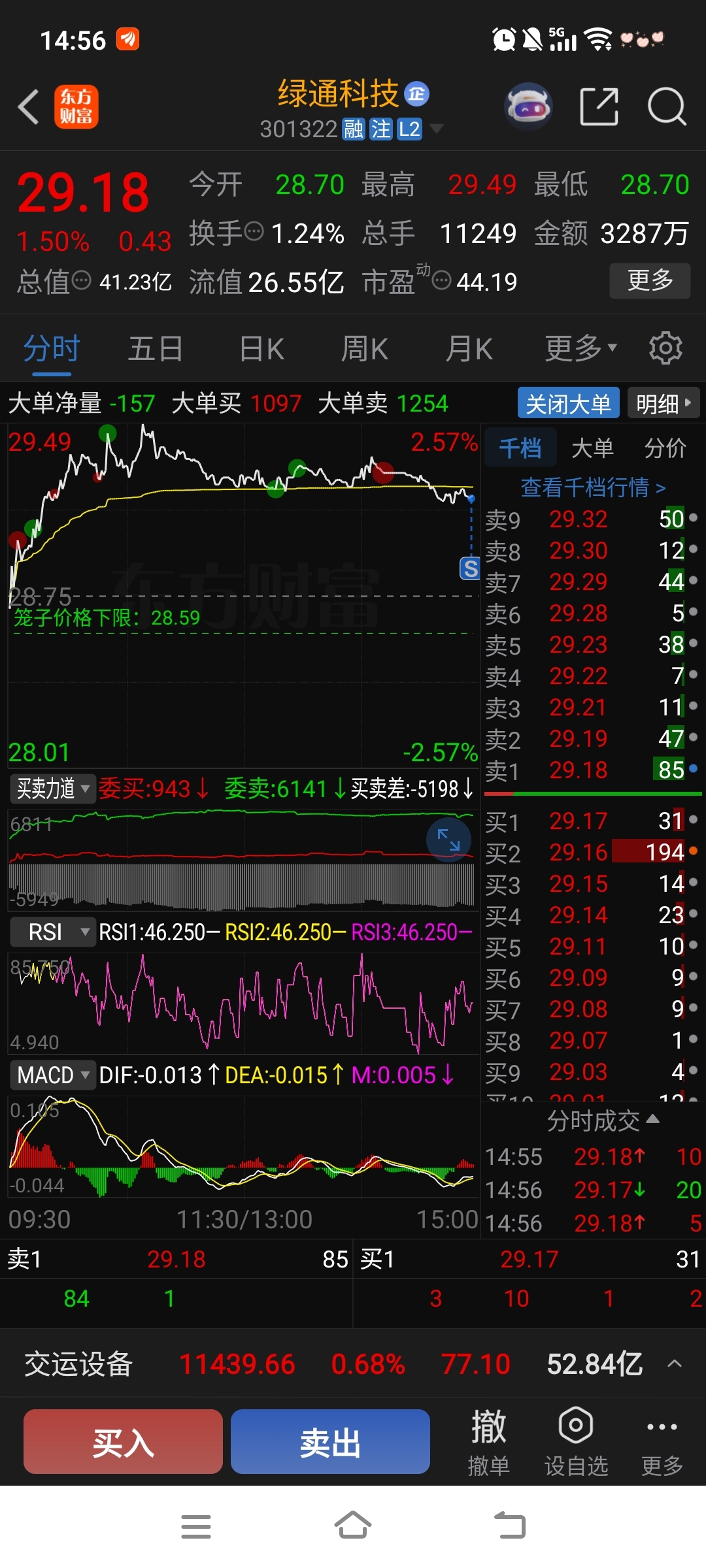Expand the 明细 details arrow
This screenshot has width=706, height=1568.
pos(664,403)
